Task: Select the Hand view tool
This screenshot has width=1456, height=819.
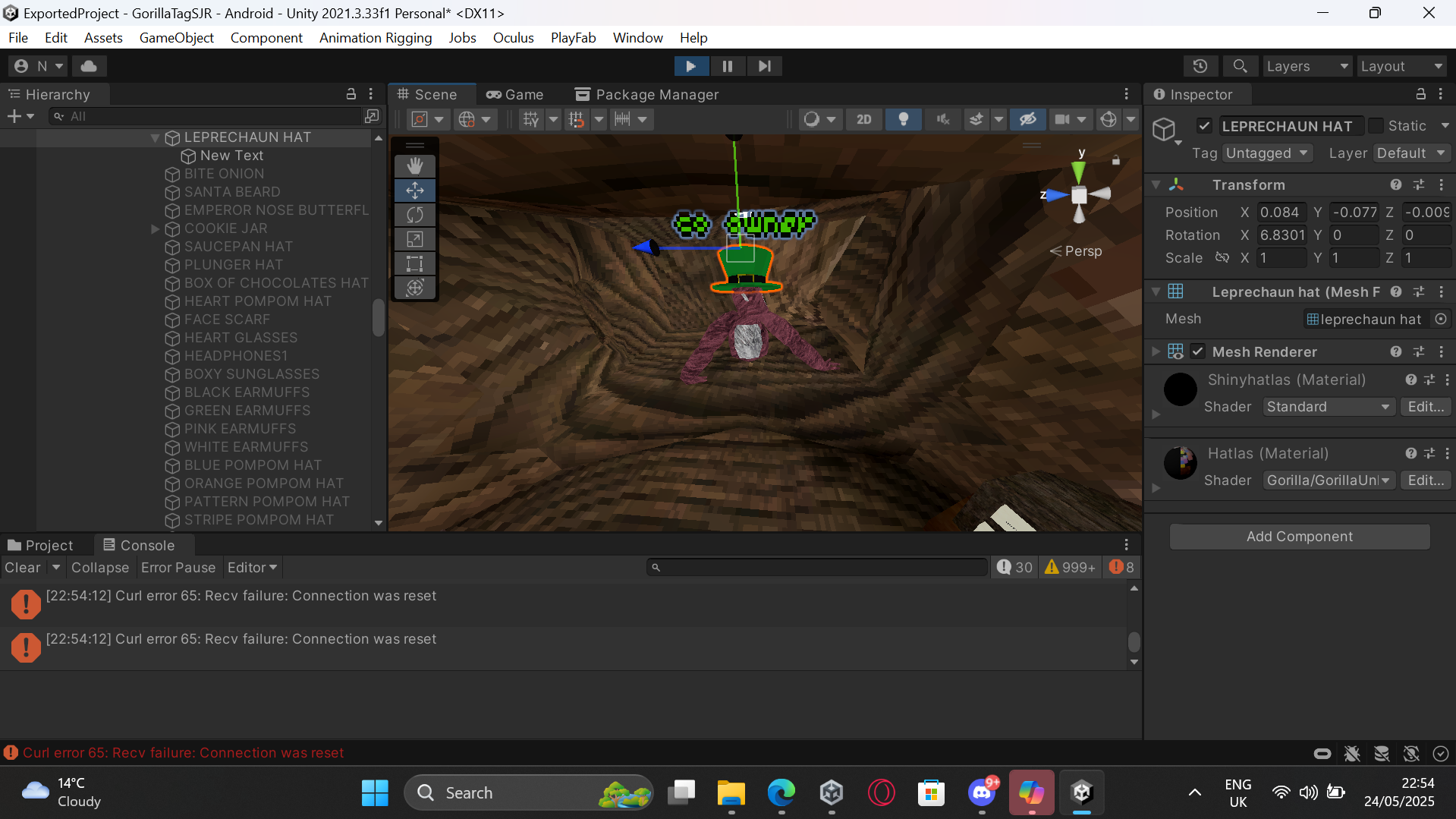Action: pos(415,166)
